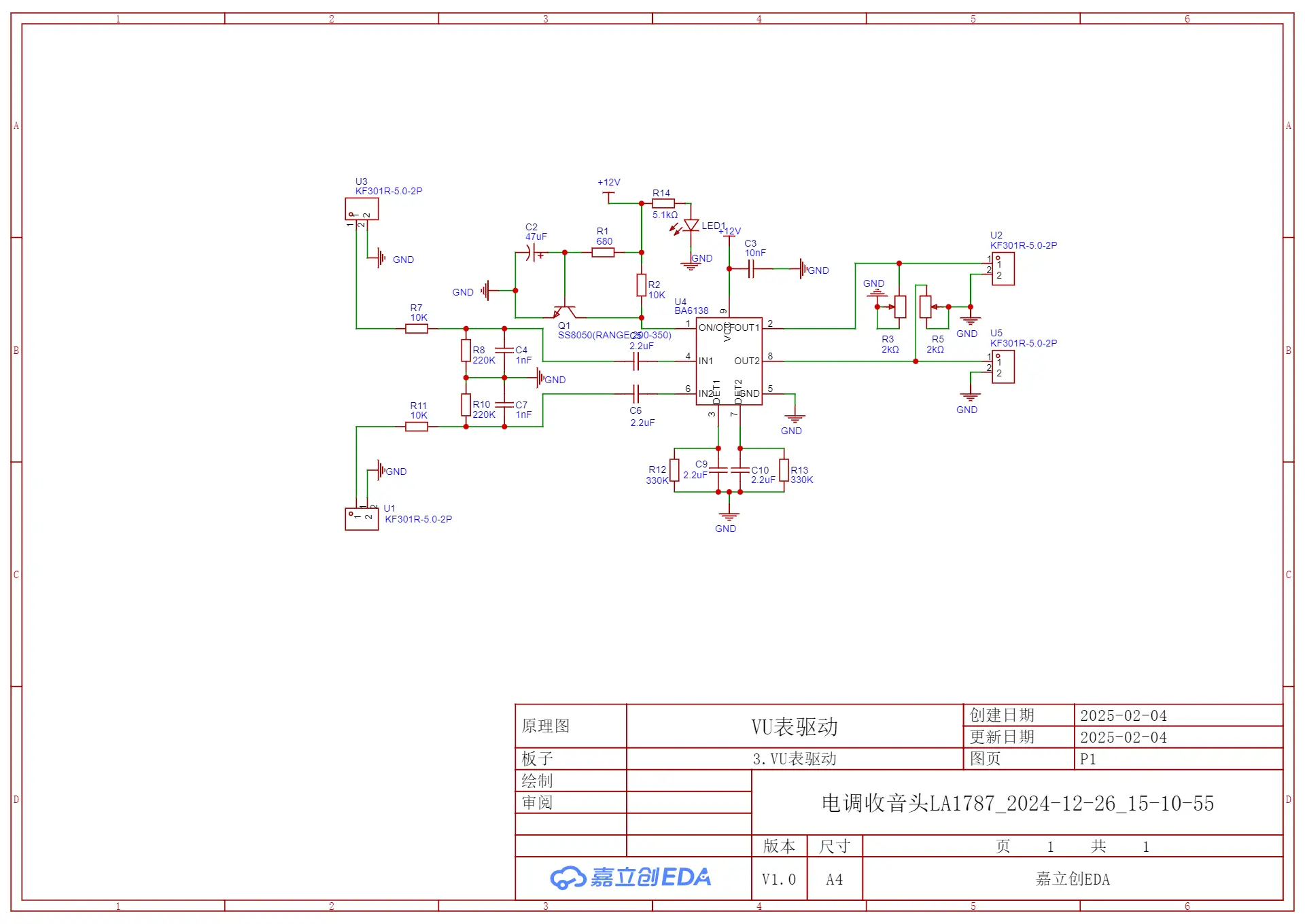The height and width of the screenshot is (924, 1305).
Task: Click the 图页 label cell
Action: [1018, 759]
